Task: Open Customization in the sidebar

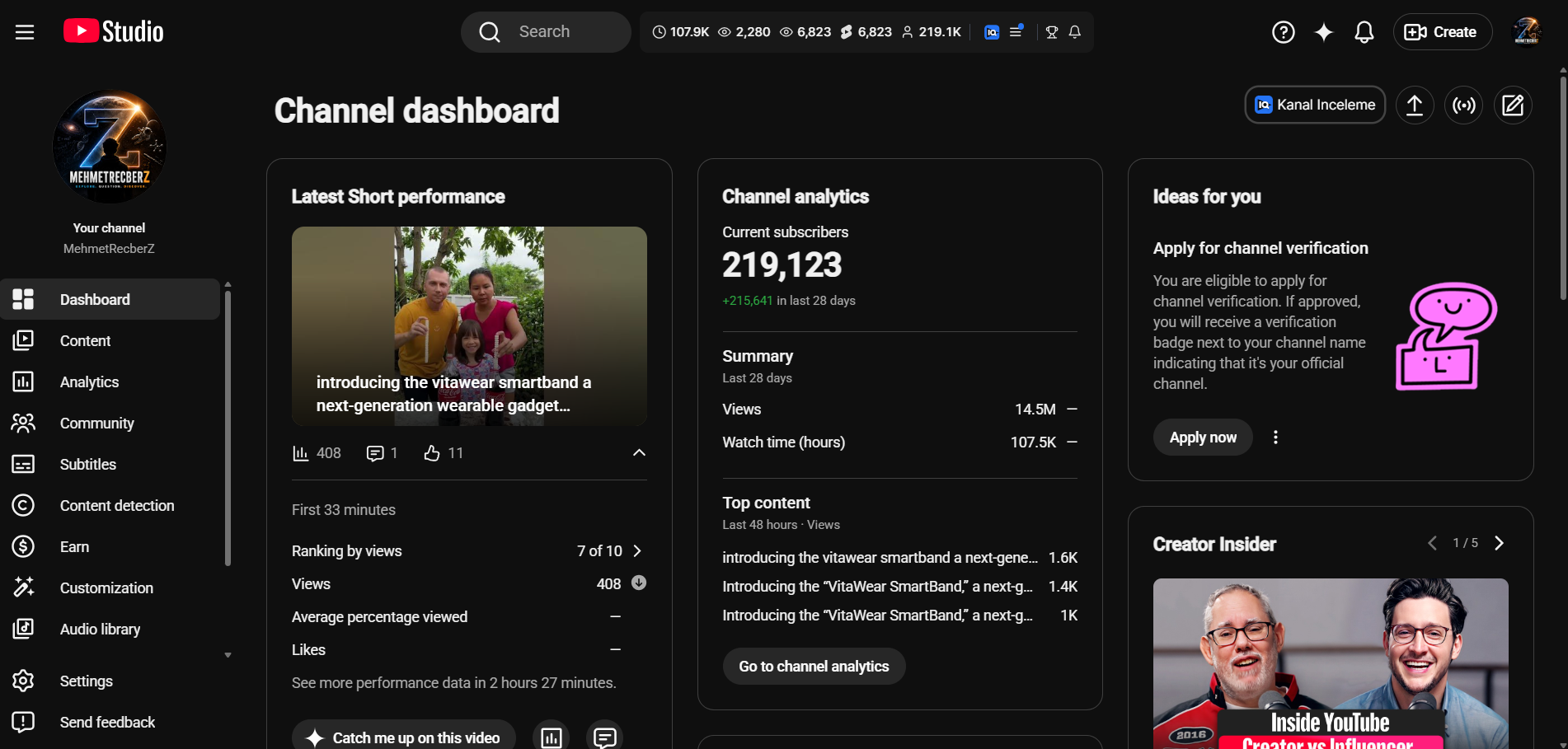Action: [110, 587]
